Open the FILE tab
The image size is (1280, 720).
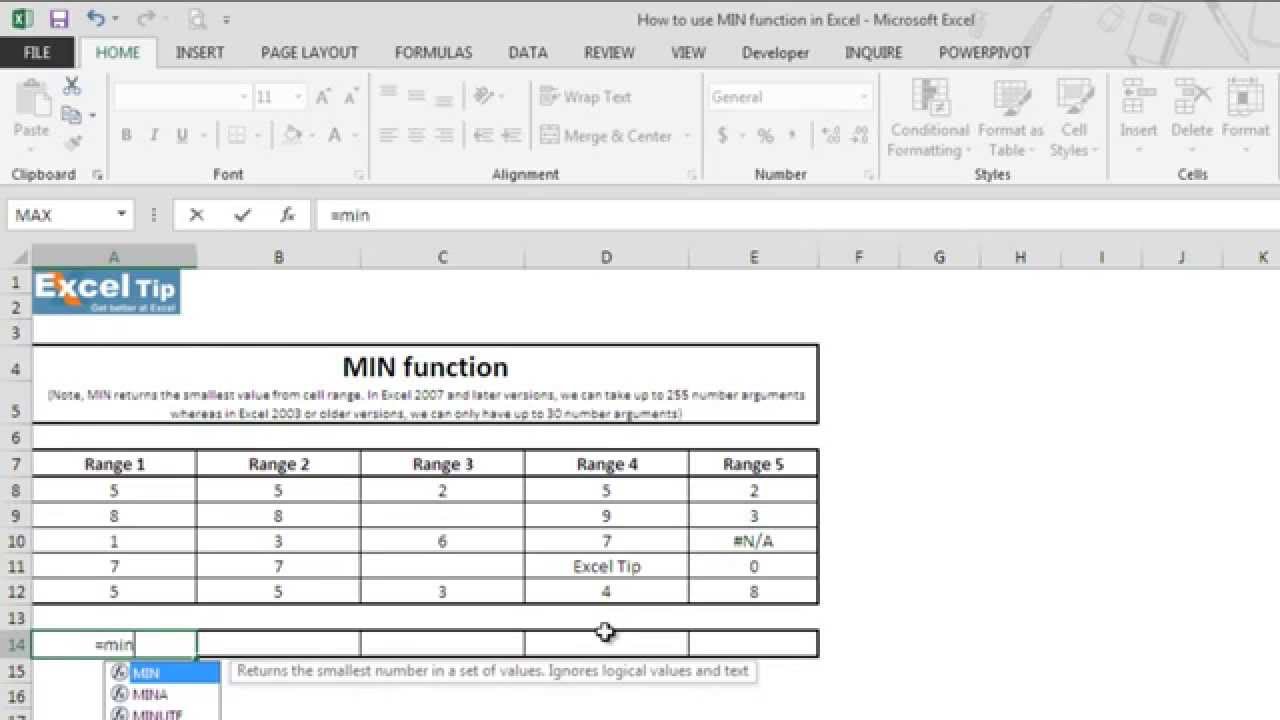point(37,52)
